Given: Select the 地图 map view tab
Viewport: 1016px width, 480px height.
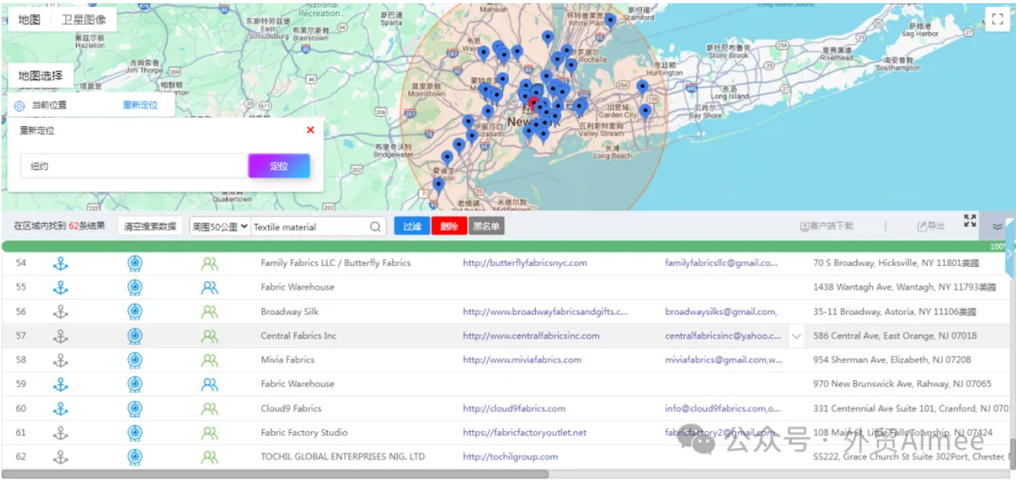Looking at the screenshot, I should point(29,20).
